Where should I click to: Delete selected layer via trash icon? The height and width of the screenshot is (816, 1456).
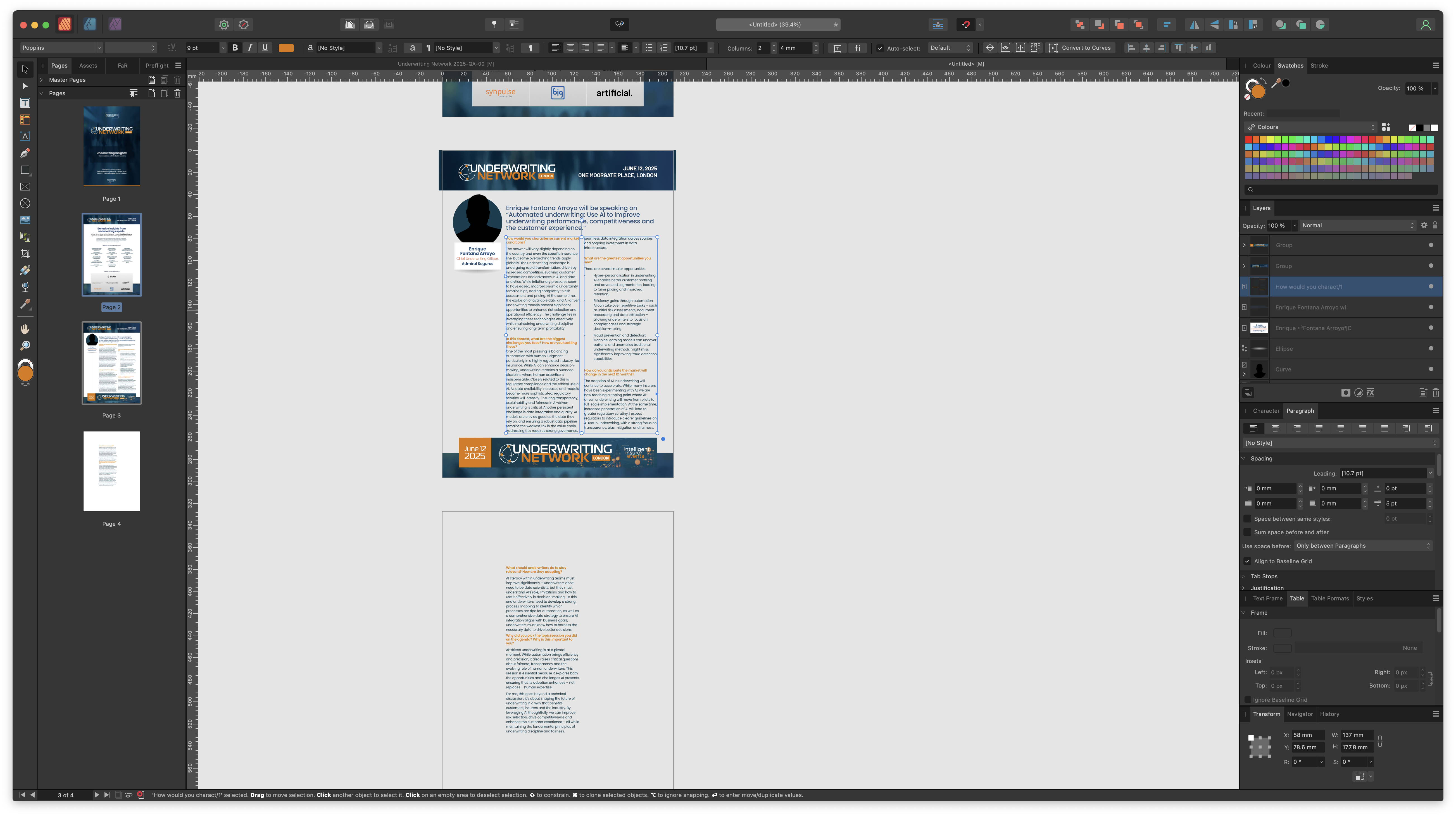click(x=1436, y=393)
